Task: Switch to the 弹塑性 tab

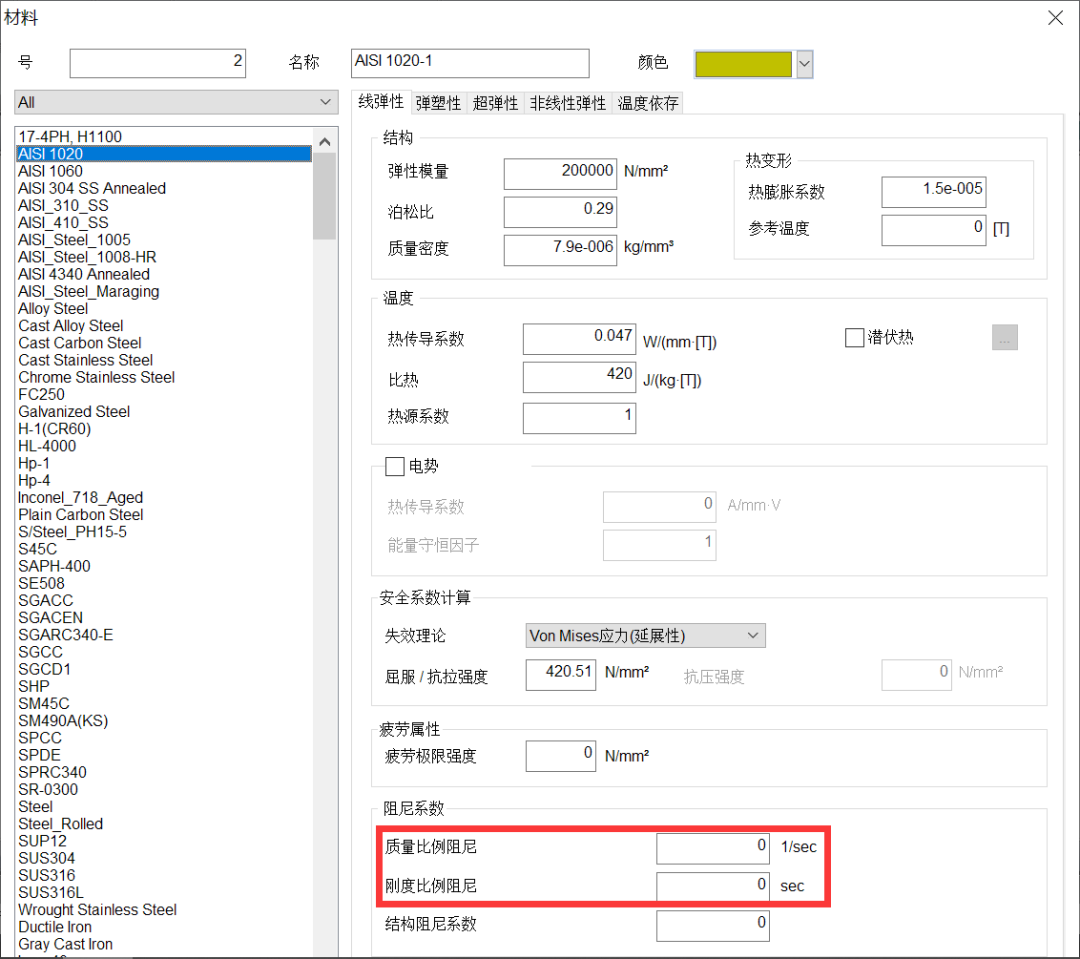Action: click(440, 102)
